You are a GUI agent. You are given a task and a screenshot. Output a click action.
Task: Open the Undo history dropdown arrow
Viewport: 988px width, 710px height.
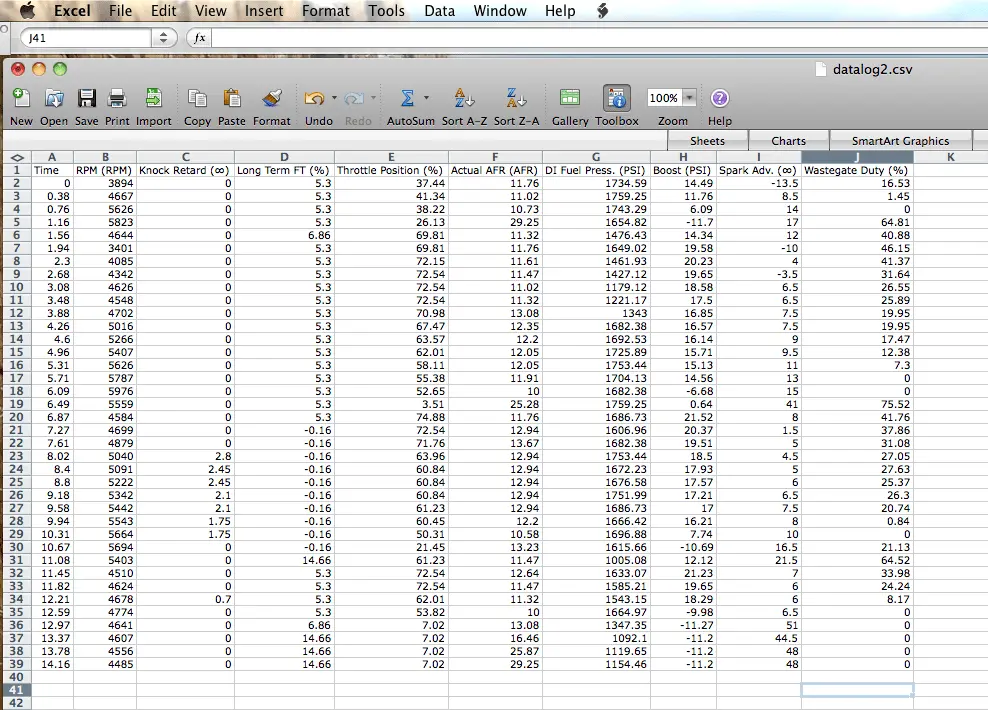[x=334, y=98]
